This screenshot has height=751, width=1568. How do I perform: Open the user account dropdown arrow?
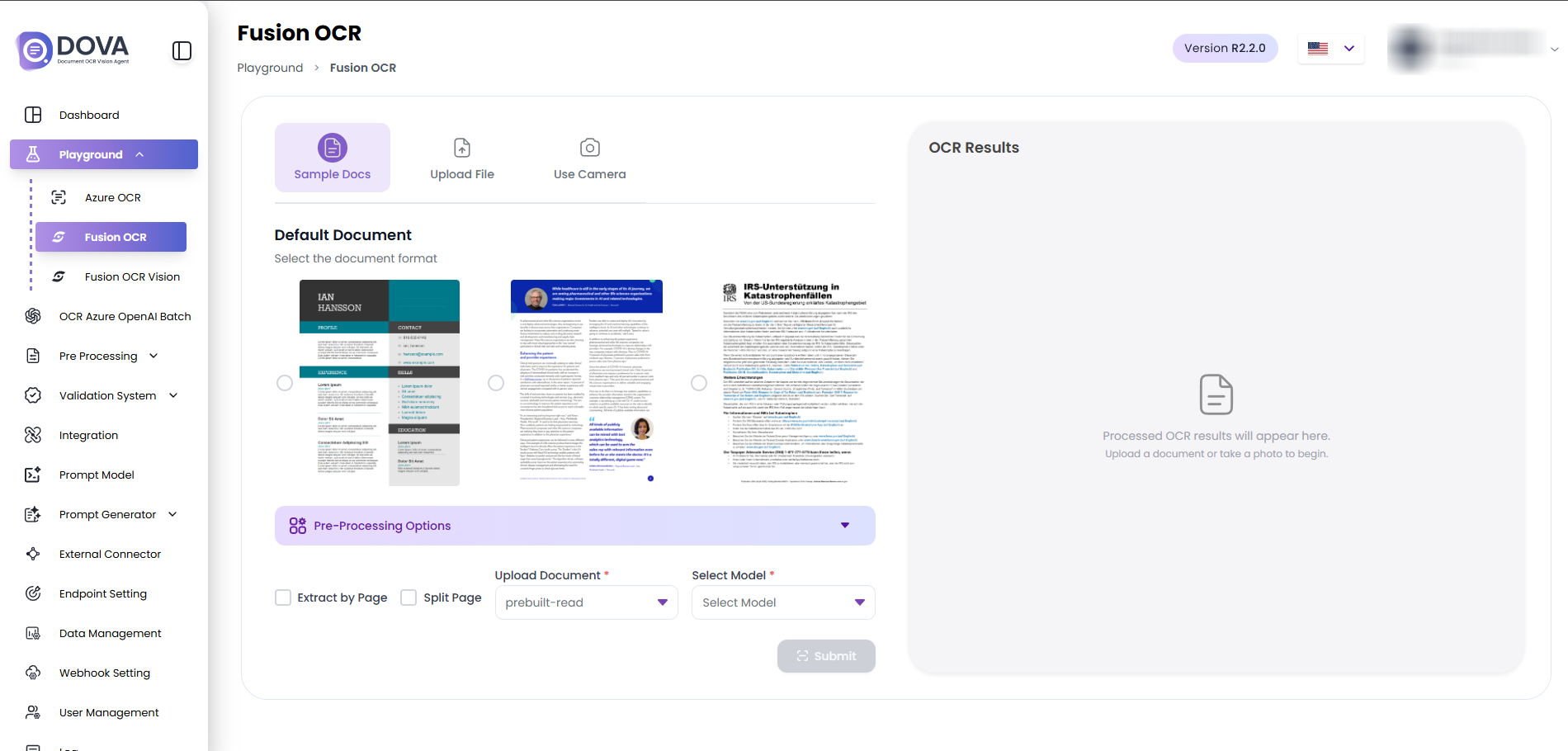tap(1555, 50)
